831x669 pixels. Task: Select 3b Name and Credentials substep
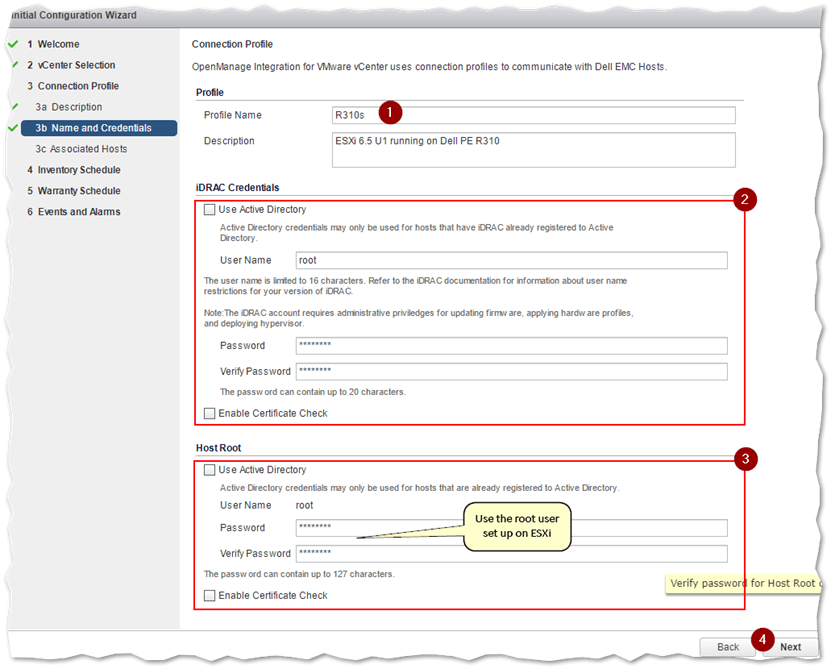click(99, 128)
